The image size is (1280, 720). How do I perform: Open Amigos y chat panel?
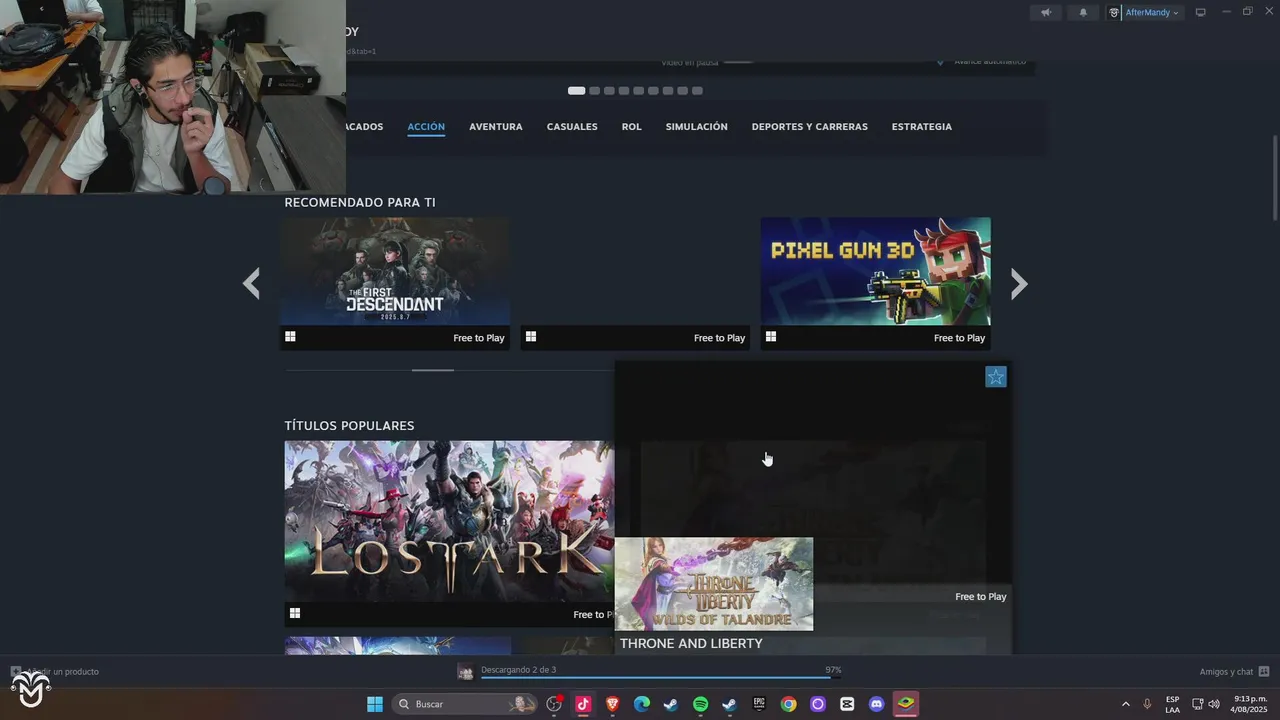point(1234,672)
